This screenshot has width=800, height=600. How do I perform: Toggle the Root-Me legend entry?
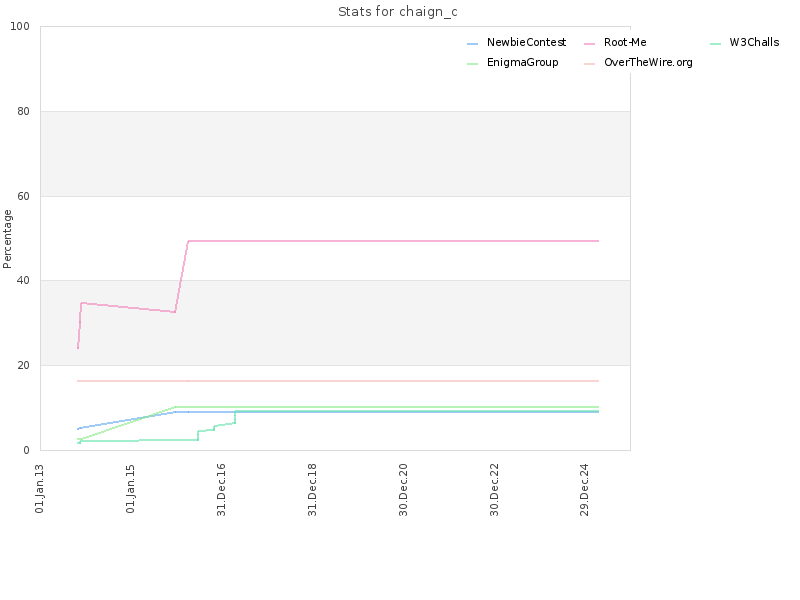click(615, 42)
